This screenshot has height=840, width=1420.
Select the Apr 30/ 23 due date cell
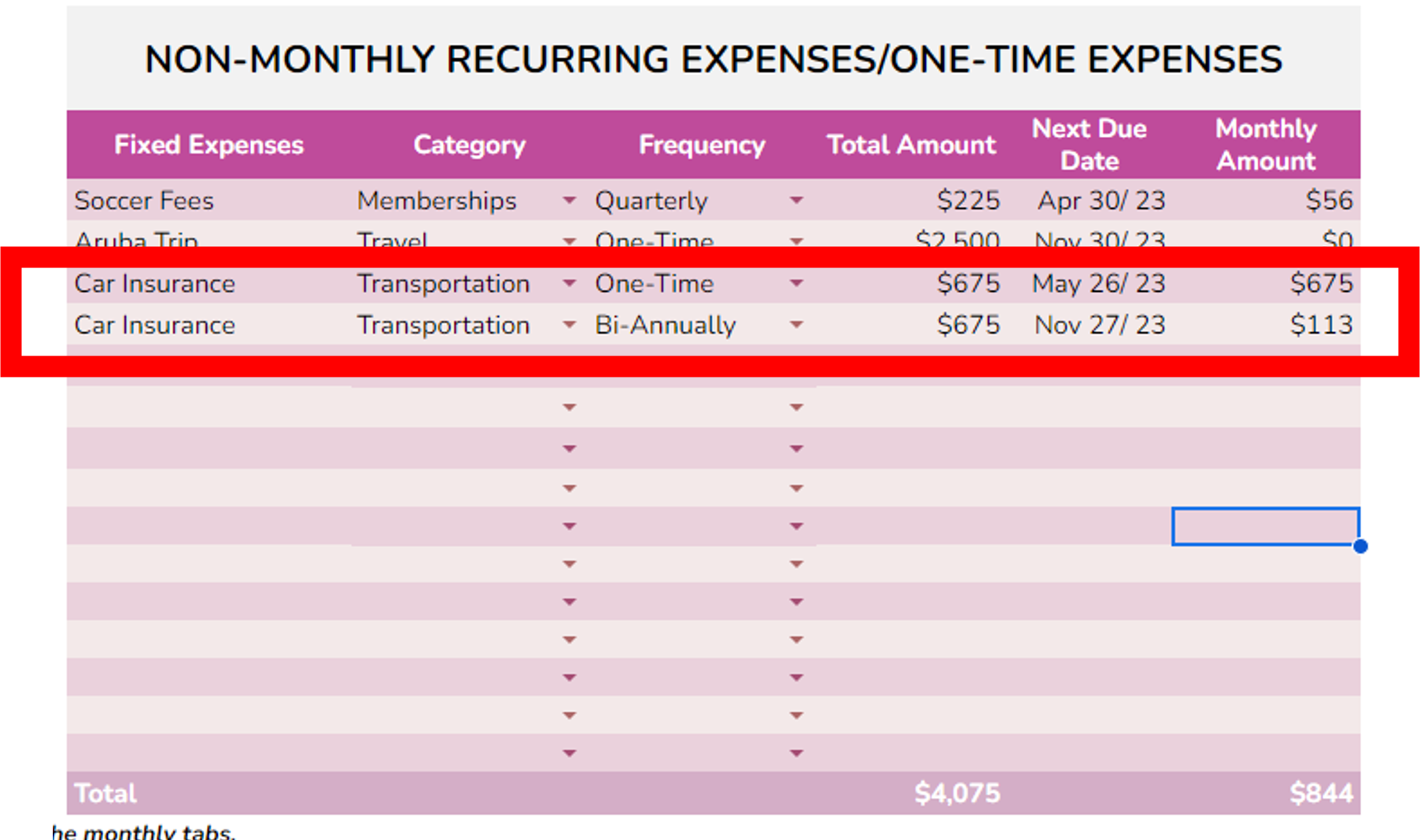(x=1101, y=201)
